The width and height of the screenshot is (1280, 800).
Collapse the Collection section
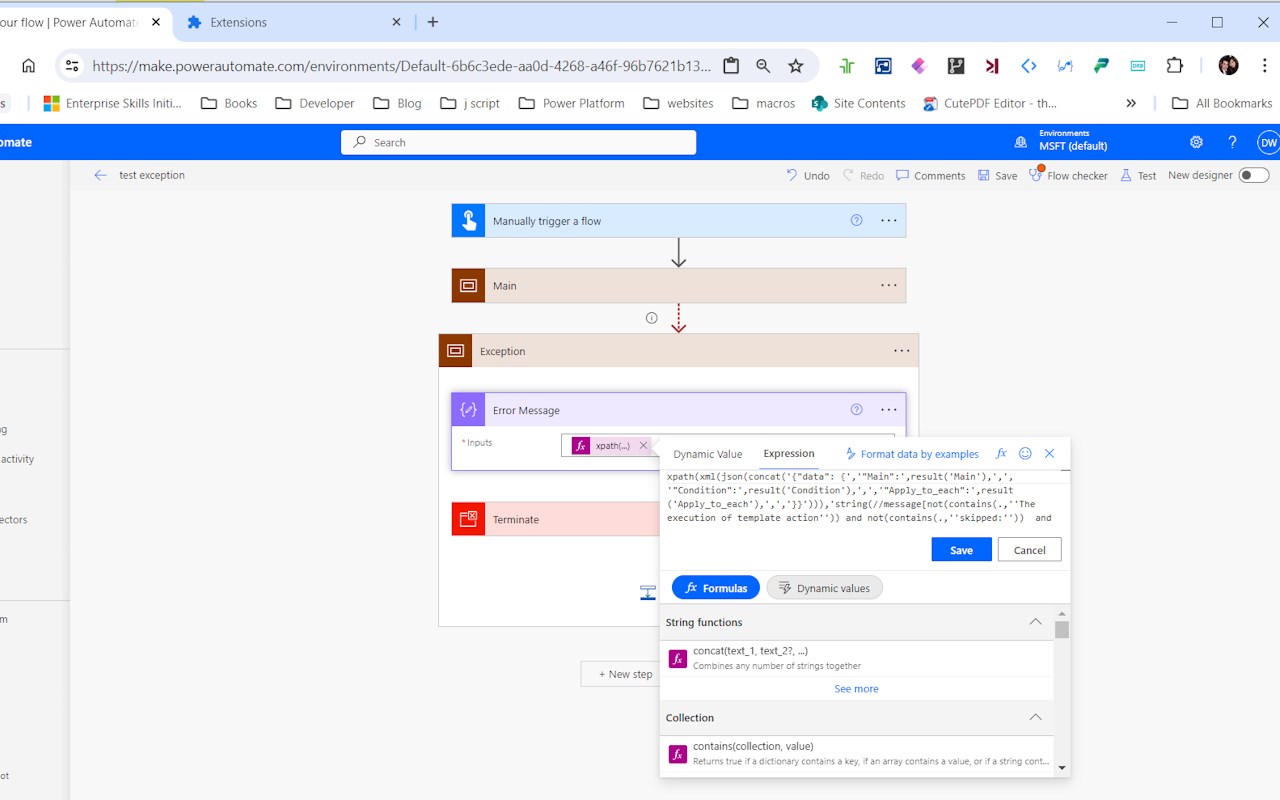pos(1035,717)
